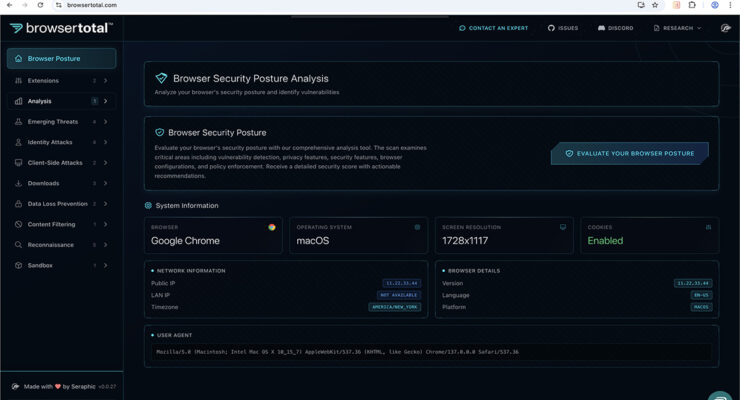Click the Browser Posture home icon

pyautogui.click(x=18, y=58)
